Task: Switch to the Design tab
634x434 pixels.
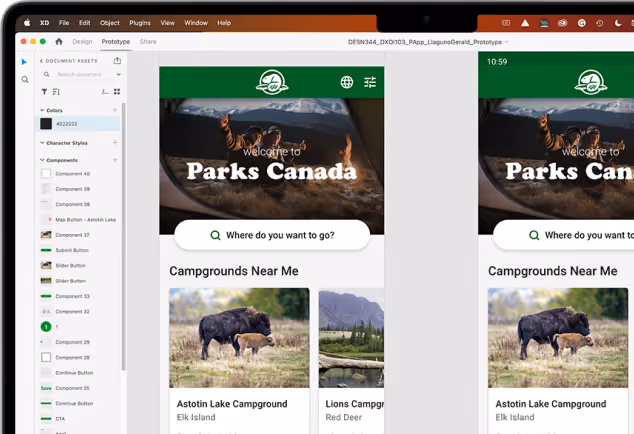Action: (82, 41)
